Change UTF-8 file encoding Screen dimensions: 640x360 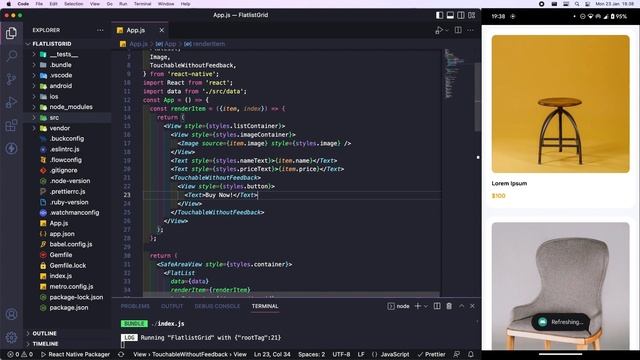point(341,355)
